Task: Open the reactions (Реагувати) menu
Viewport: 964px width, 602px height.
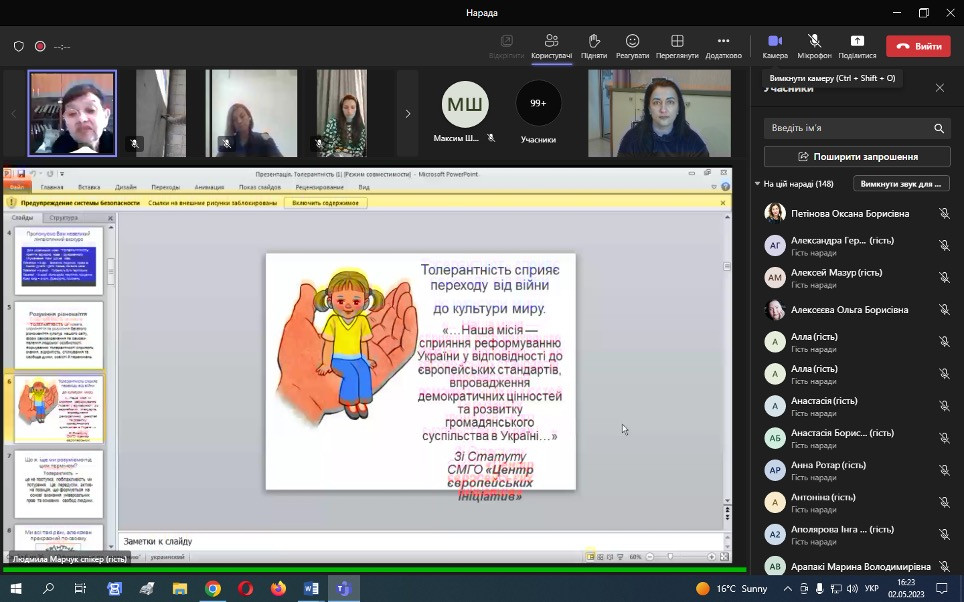Action: tap(632, 46)
